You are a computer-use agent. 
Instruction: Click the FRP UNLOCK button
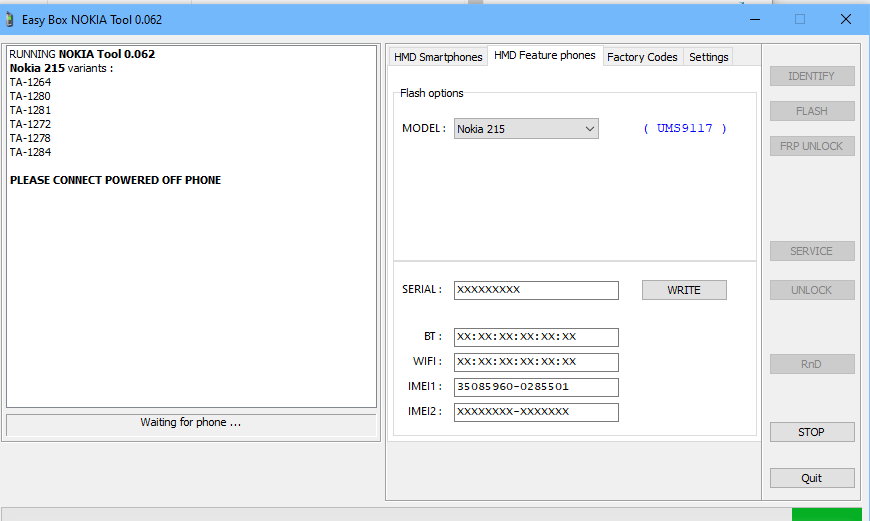click(x=812, y=146)
